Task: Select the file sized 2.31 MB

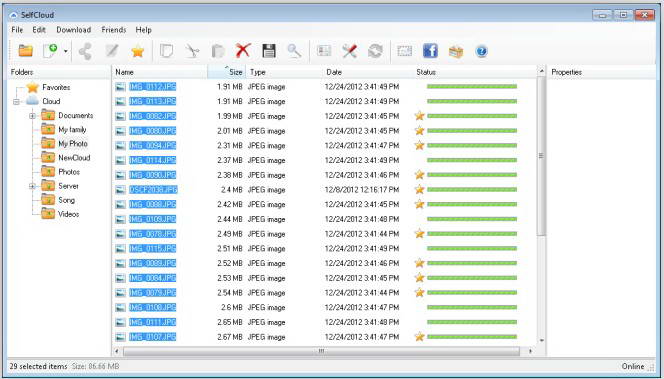Action: coord(152,146)
